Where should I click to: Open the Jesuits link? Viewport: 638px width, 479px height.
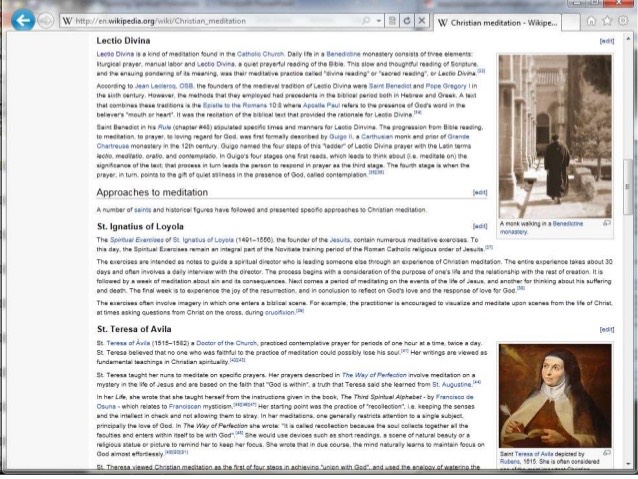(340, 240)
